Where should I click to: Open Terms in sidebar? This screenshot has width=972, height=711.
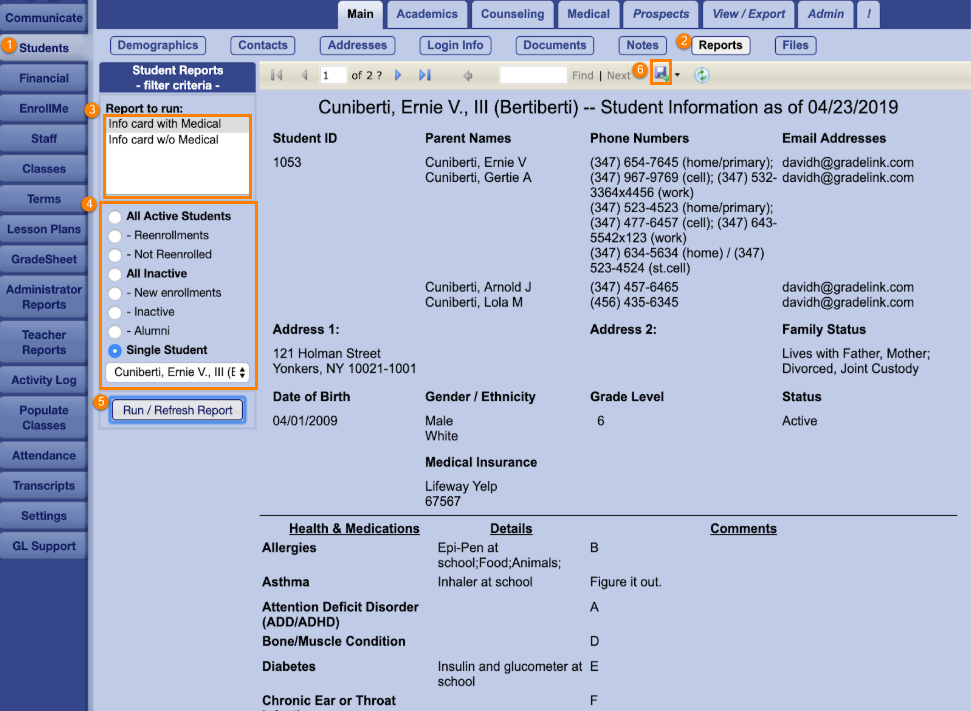(x=44, y=199)
